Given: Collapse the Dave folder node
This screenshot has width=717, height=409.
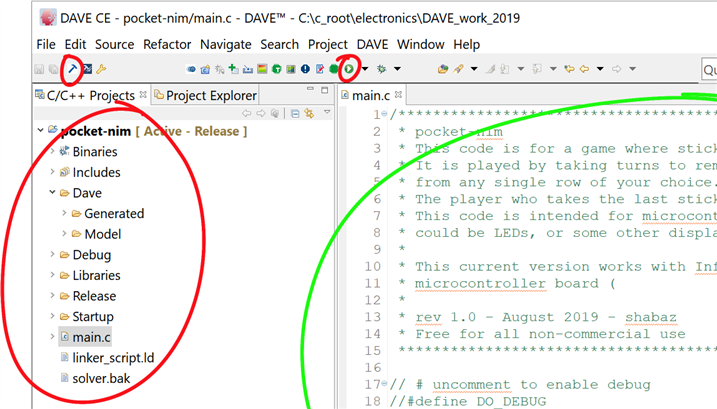Looking at the screenshot, I should pyautogui.click(x=52, y=192).
